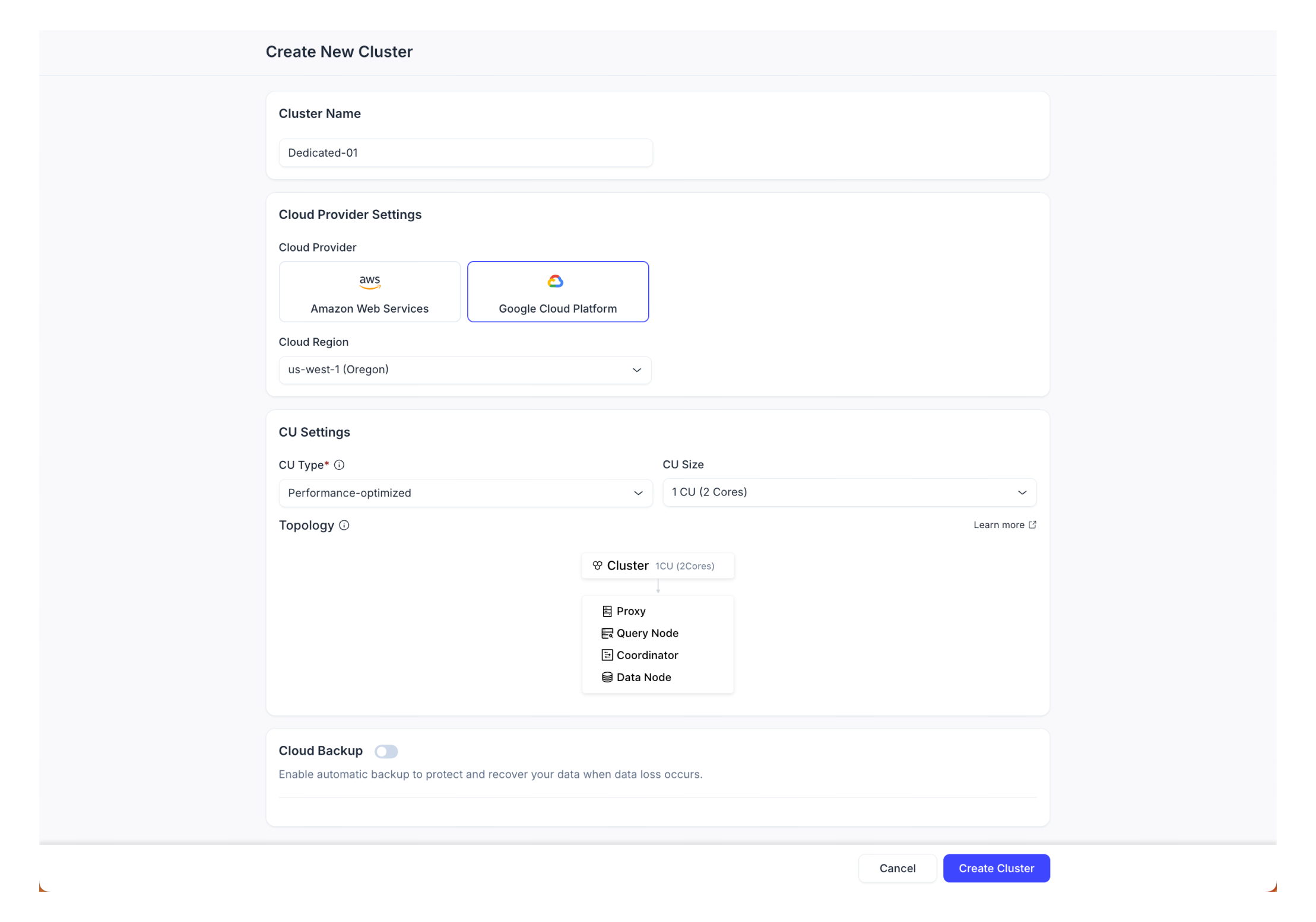This screenshot has height=922, width=1316.
Task: Click the CU Settings heading
Action: coord(315,432)
